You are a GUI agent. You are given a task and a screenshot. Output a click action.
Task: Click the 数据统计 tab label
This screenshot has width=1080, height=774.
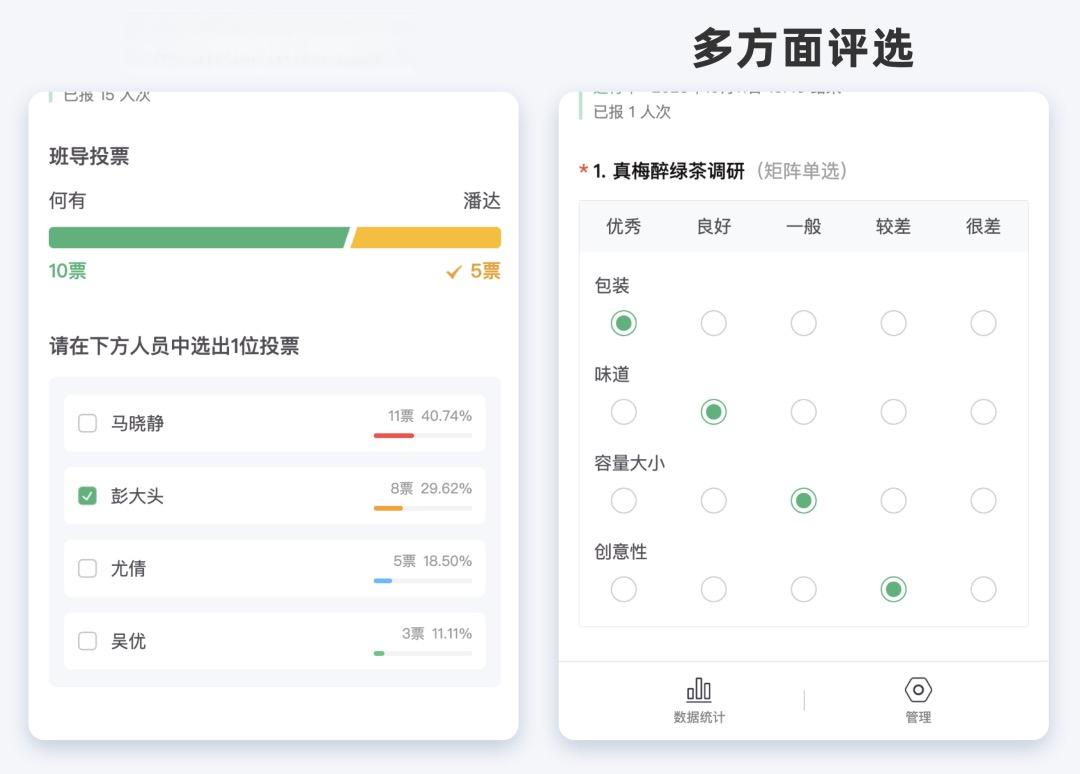(x=699, y=717)
